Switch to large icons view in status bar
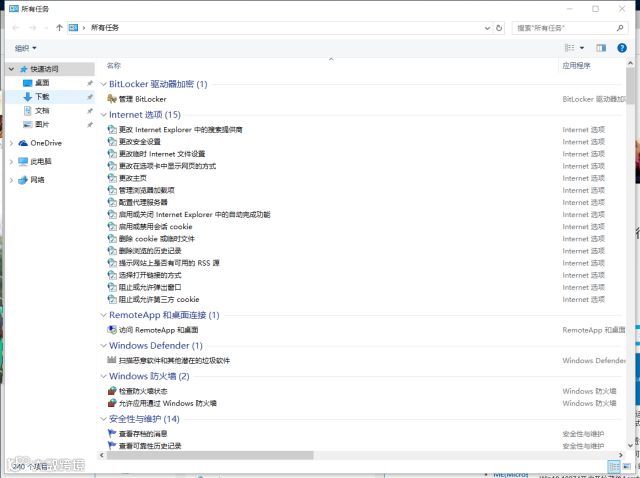 [x=627, y=466]
